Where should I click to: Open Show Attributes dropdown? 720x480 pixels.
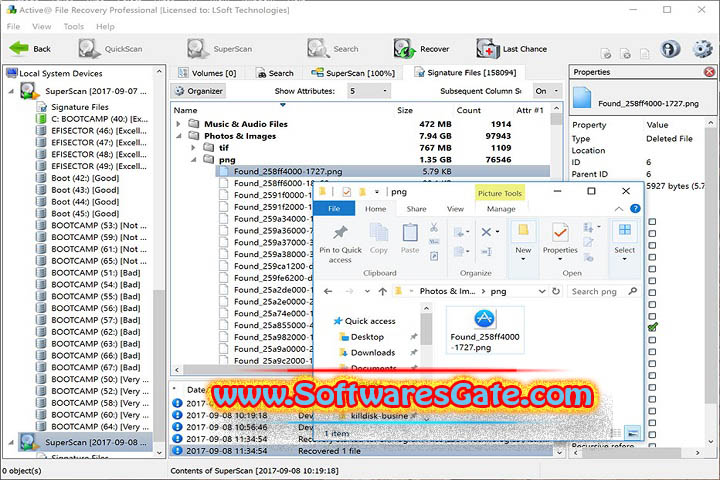(x=369, y=91)
